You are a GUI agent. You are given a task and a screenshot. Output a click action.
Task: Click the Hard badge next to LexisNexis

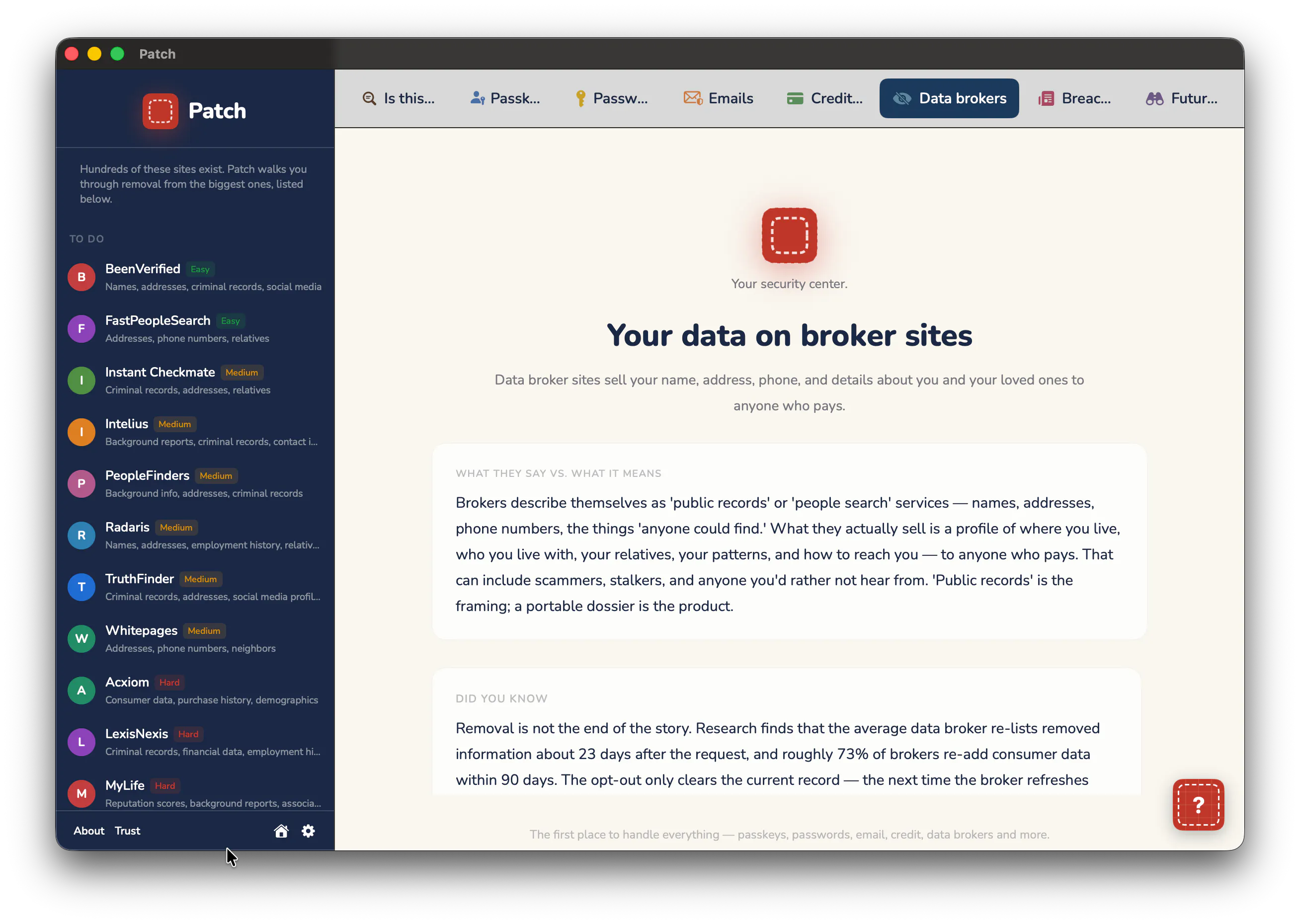tap(188, 735)
